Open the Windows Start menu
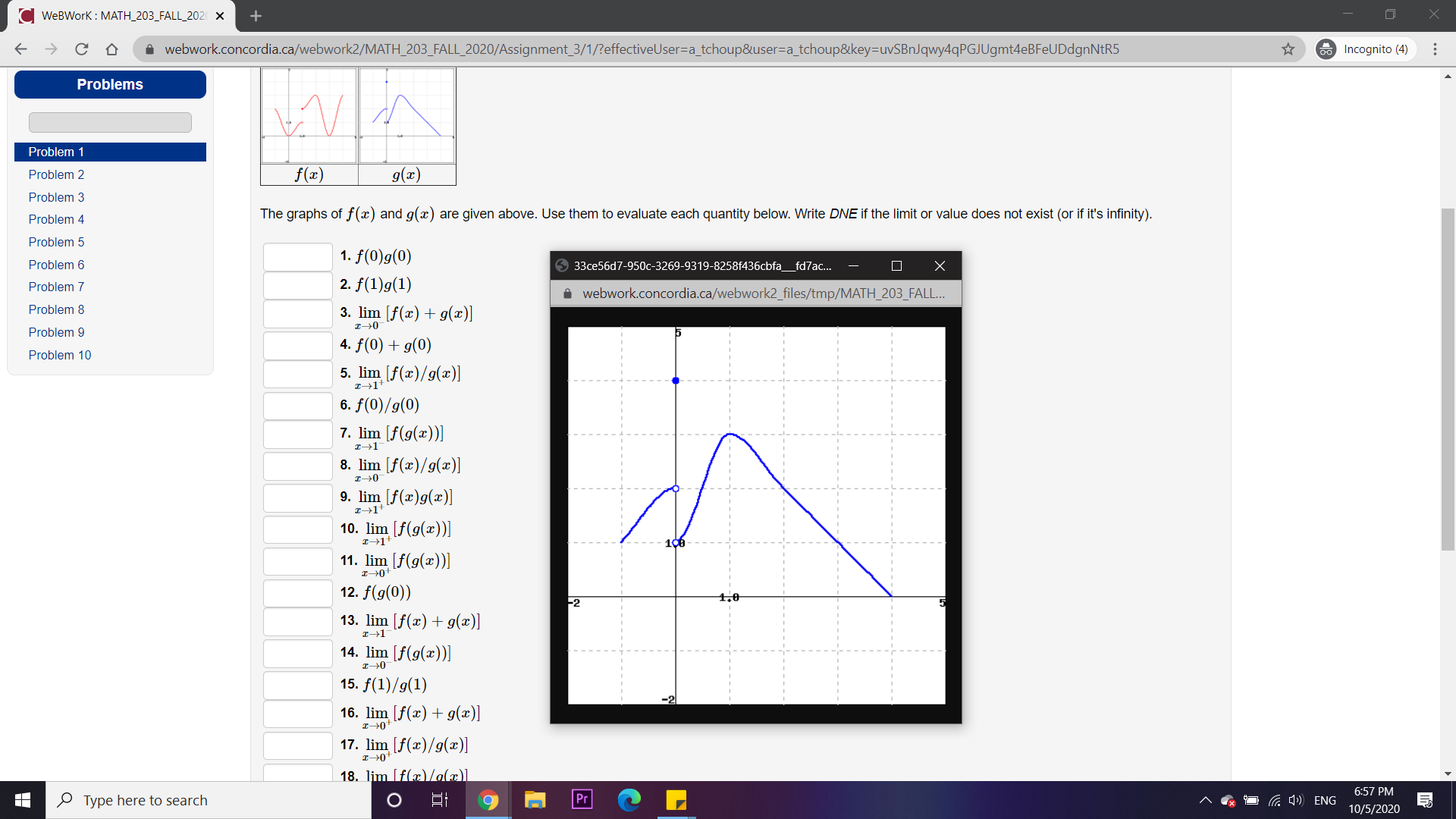1456x819 pixels. [x=22, y=799]
